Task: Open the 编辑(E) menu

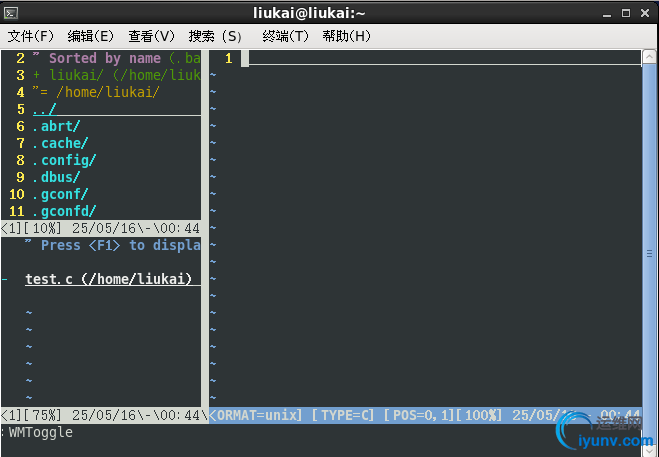Action: point(90,36)
